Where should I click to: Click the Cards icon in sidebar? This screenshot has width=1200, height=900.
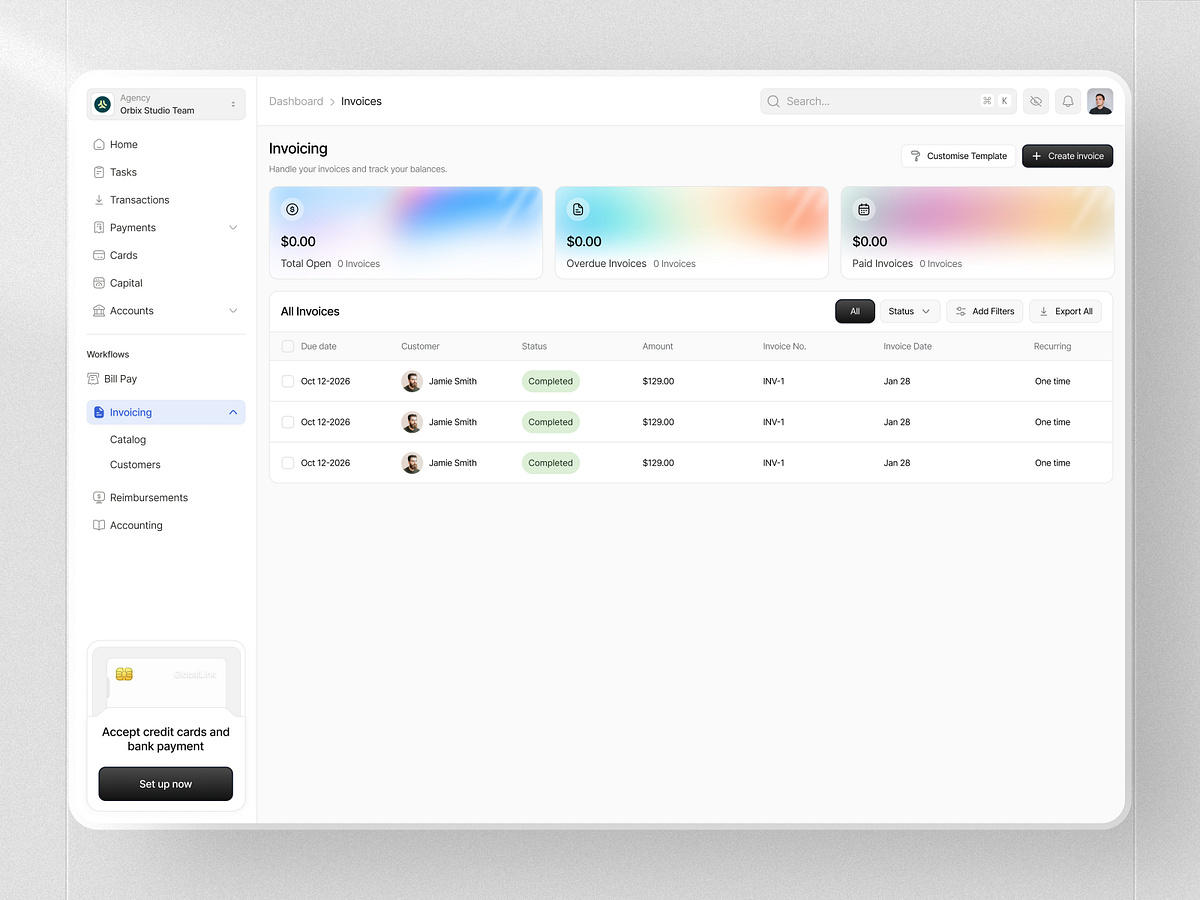(99, 255)
